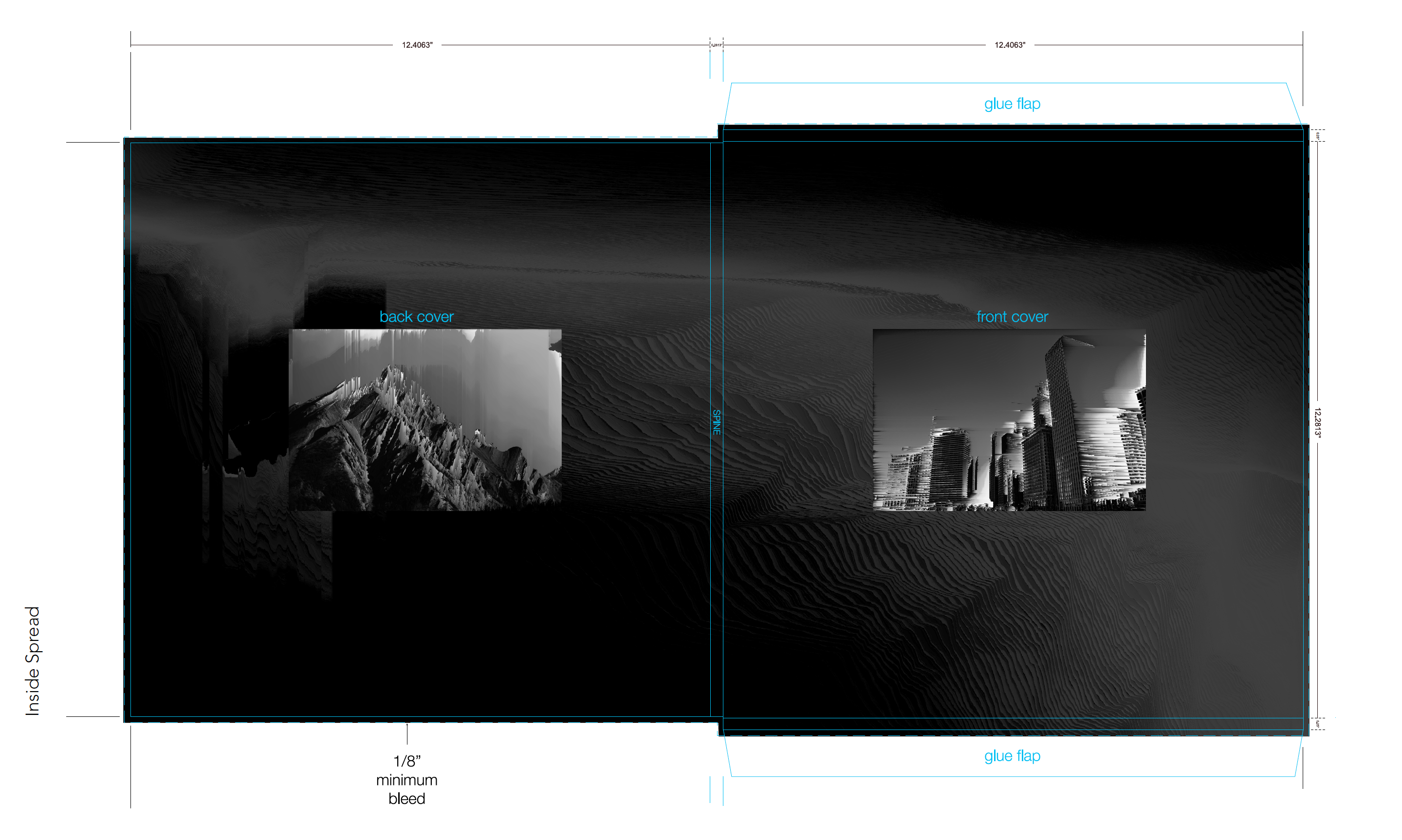The width and height of the screenshot is (1402, 840).
Task: Click the word 'bleed' in the bottom annotation
Action: click(x=406, y=799)
